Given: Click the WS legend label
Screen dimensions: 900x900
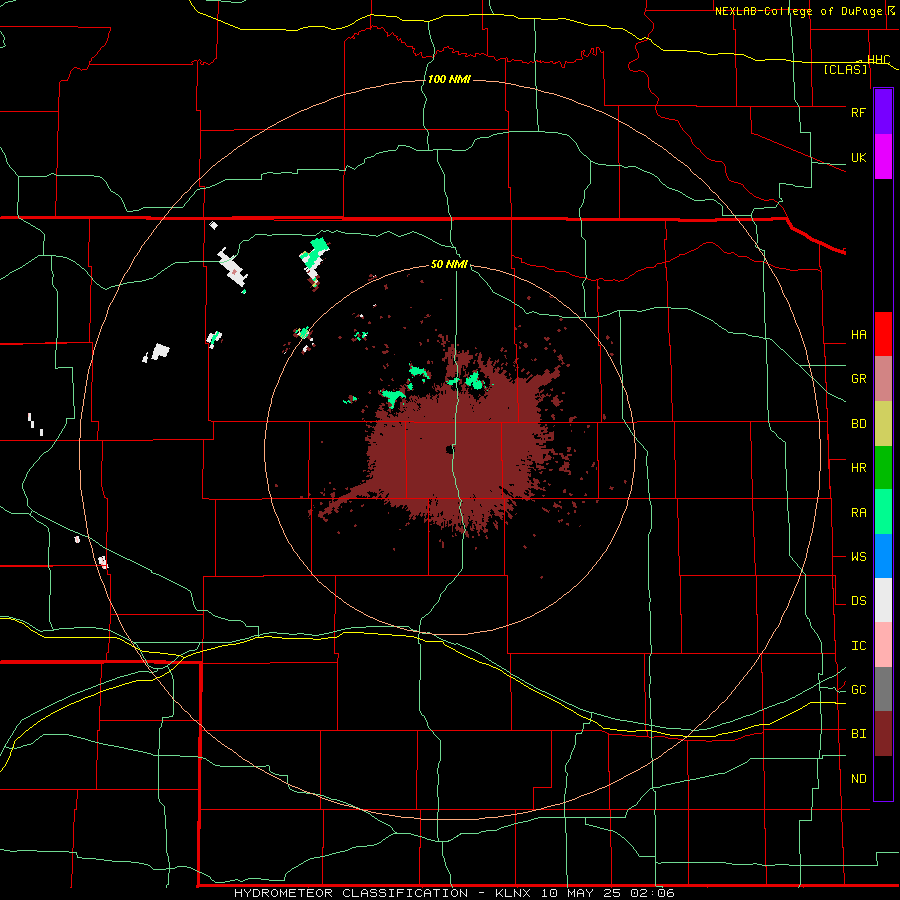Looking at the screenshot, I should 858,557.
